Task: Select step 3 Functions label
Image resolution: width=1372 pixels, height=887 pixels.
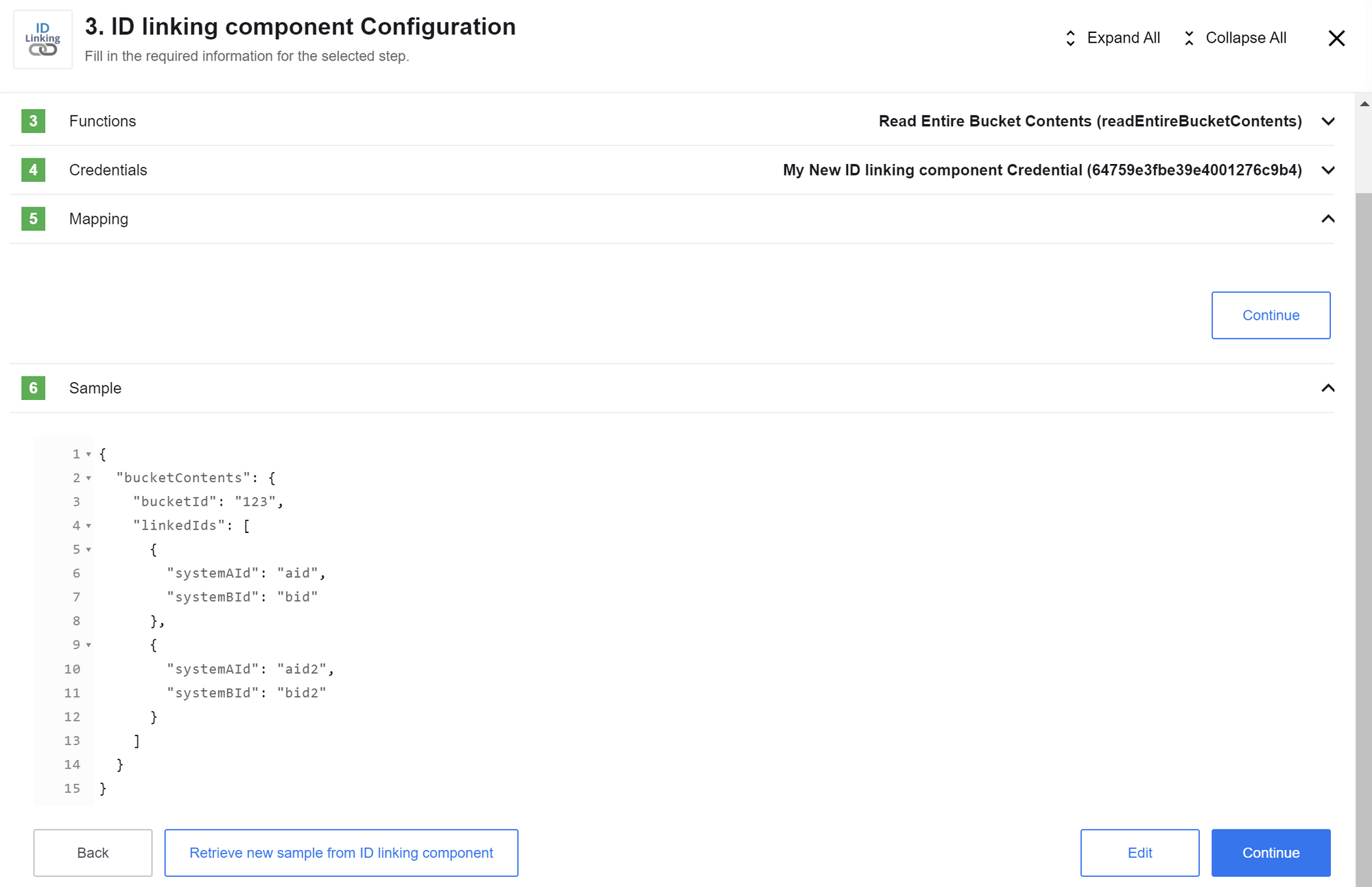Action: pos(103,120)
